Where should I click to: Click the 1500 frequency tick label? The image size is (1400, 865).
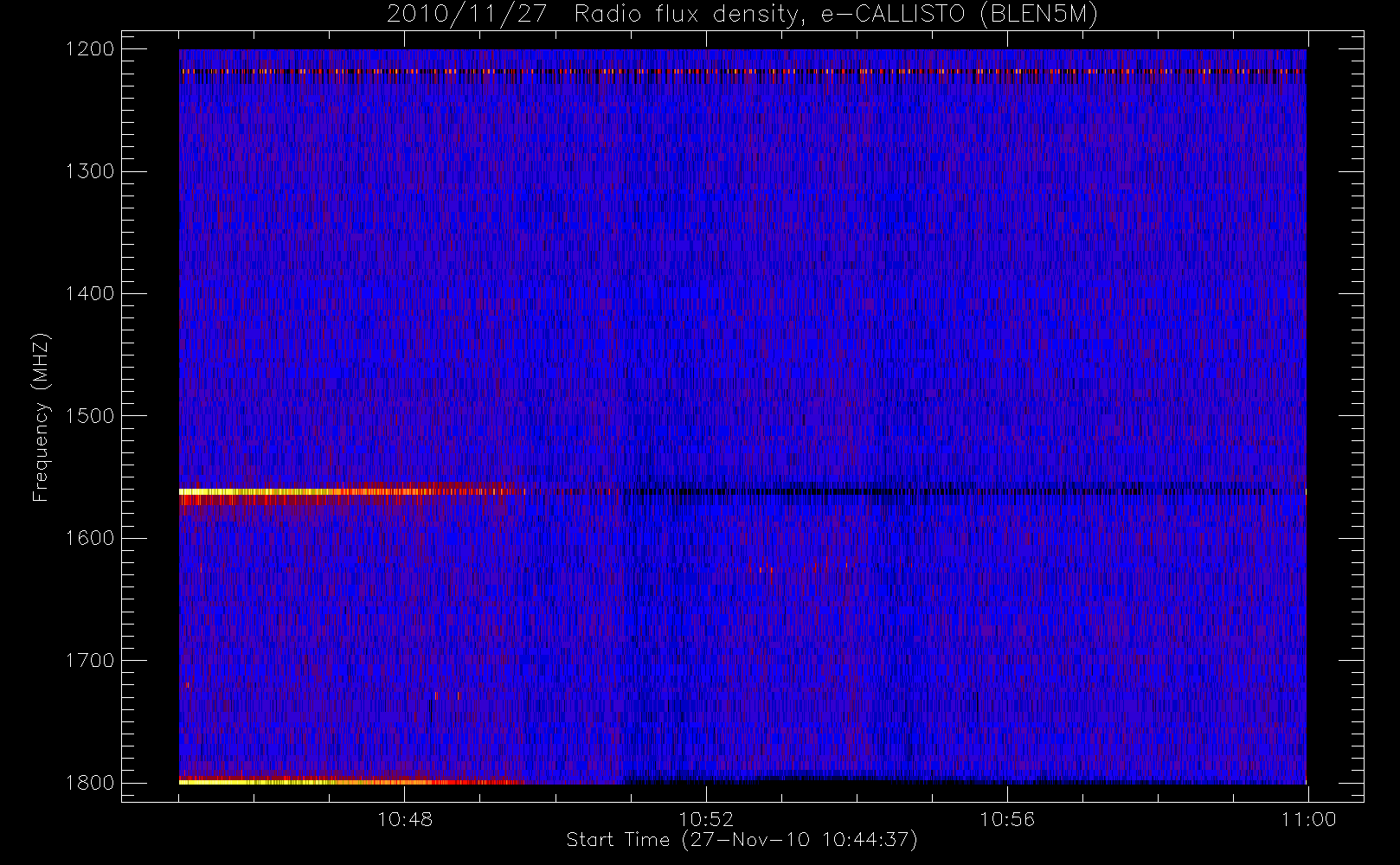(90, 415)
